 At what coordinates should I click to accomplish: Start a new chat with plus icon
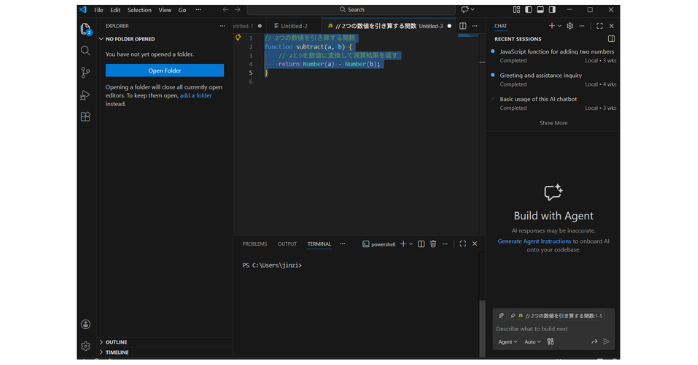click(x=552, y=26)
